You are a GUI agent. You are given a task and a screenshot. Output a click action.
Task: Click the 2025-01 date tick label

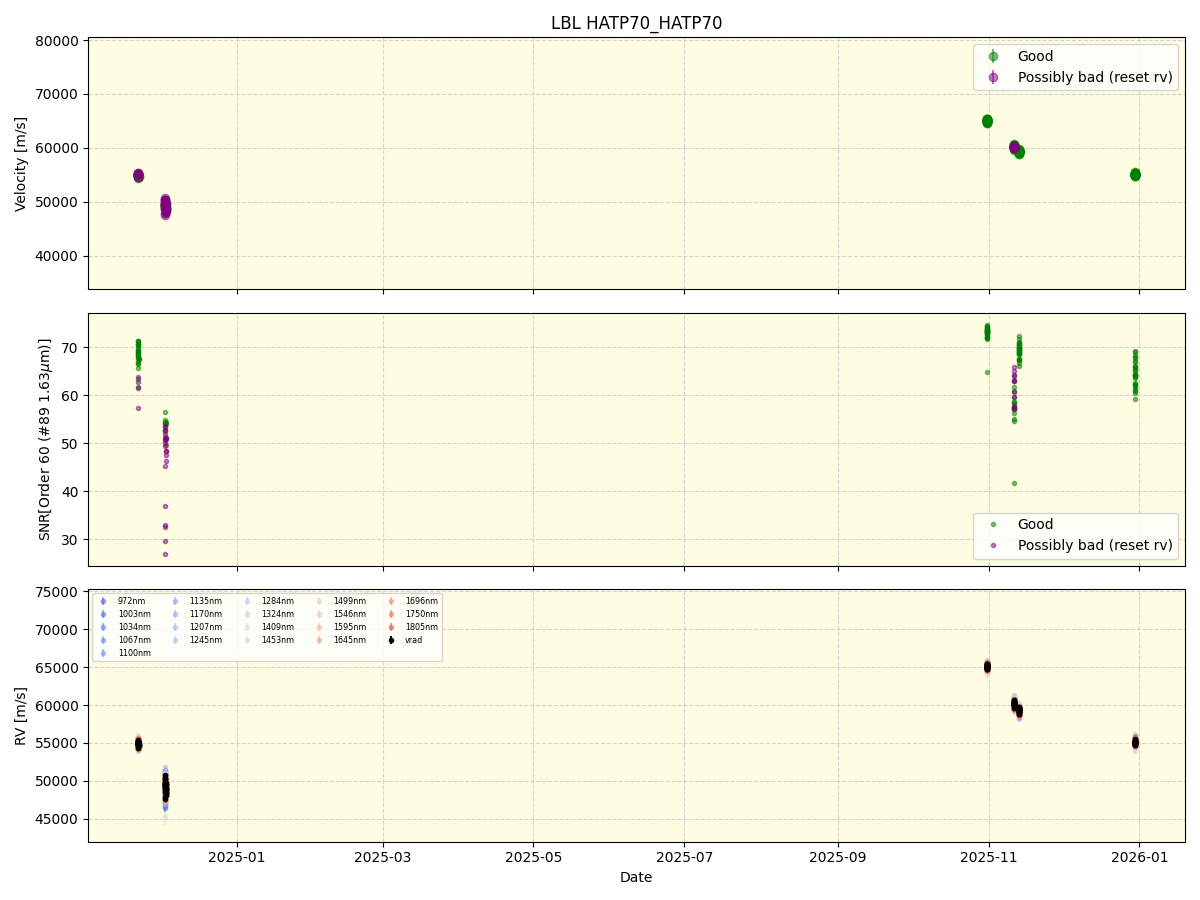pos(237,857)
